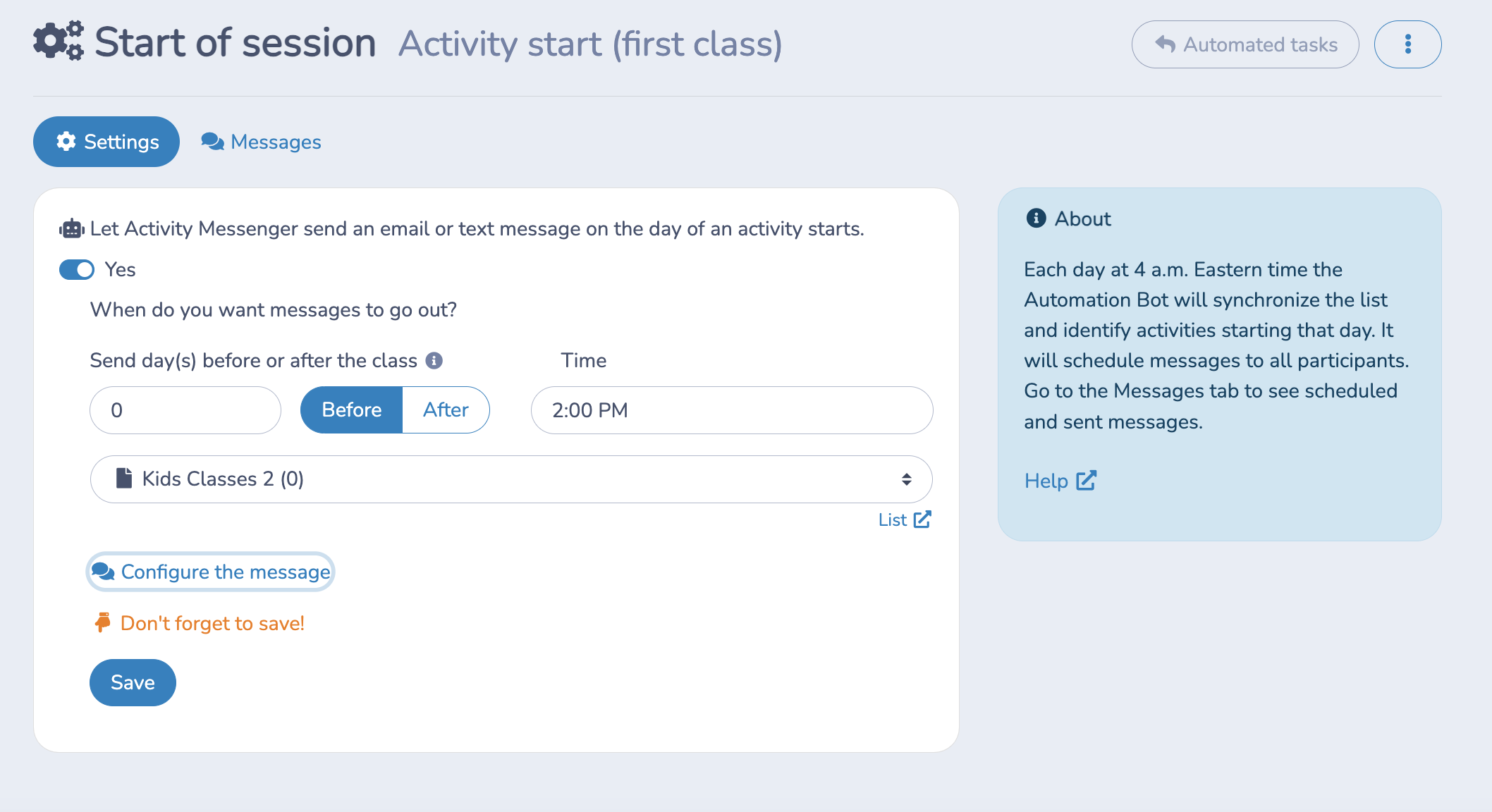Viewport: 1492px width, 812px height.
Task: Click the About info circle icon
Action: tap(1036, 219)
